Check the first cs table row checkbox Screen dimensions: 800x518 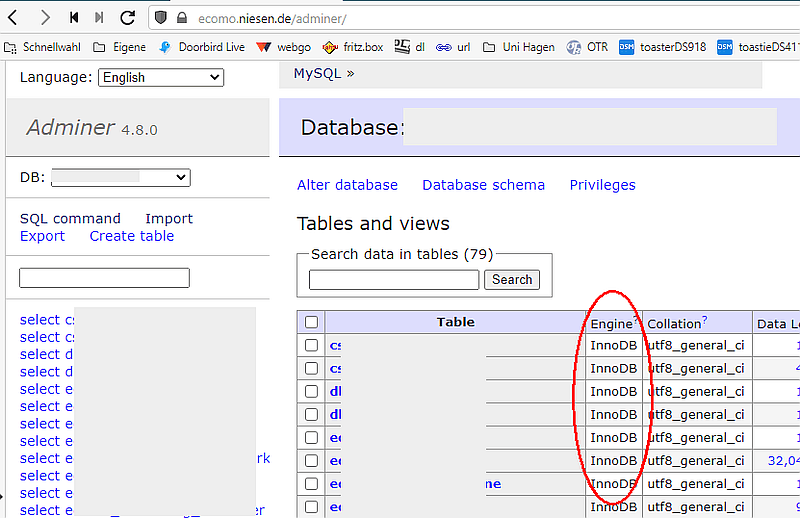tap(311, 345)
